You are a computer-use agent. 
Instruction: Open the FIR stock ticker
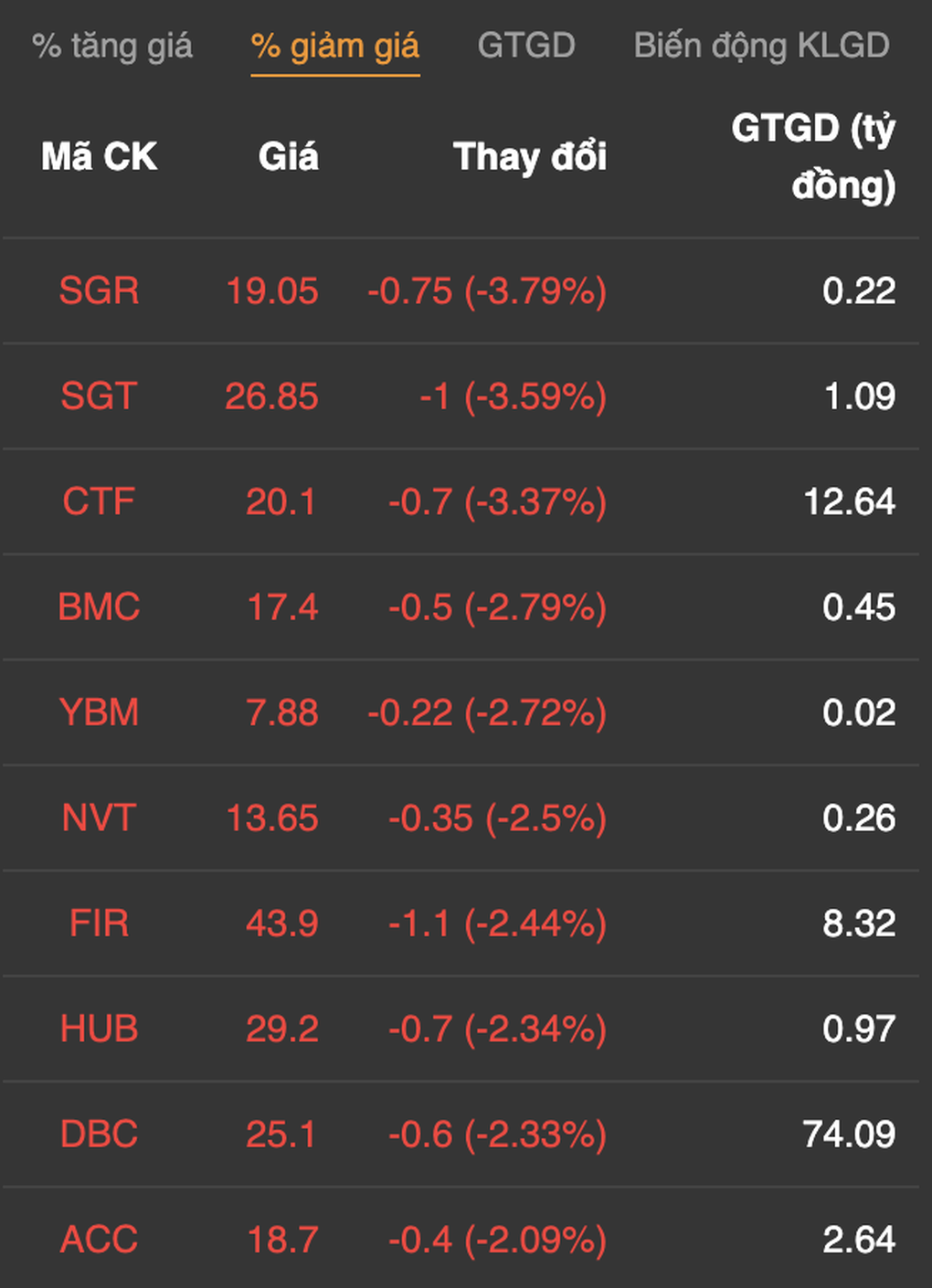pos(99,924)
